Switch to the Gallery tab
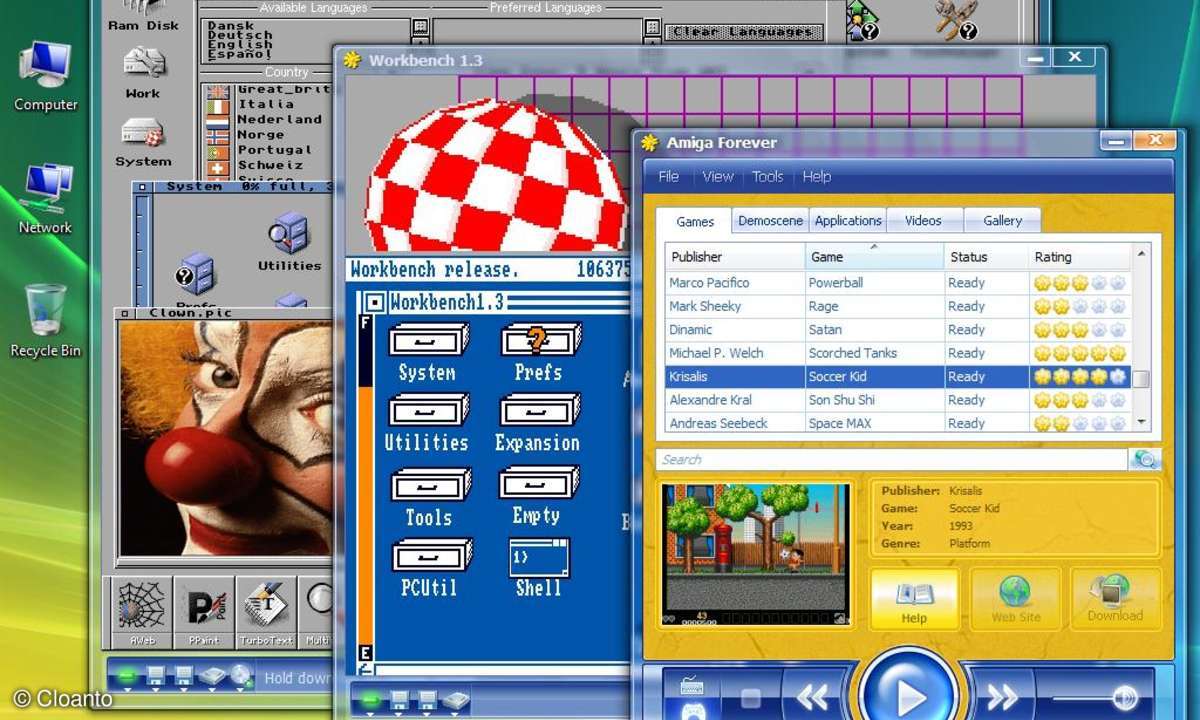The height and width of the screenshot is (720, 1200). [1002, 221]
